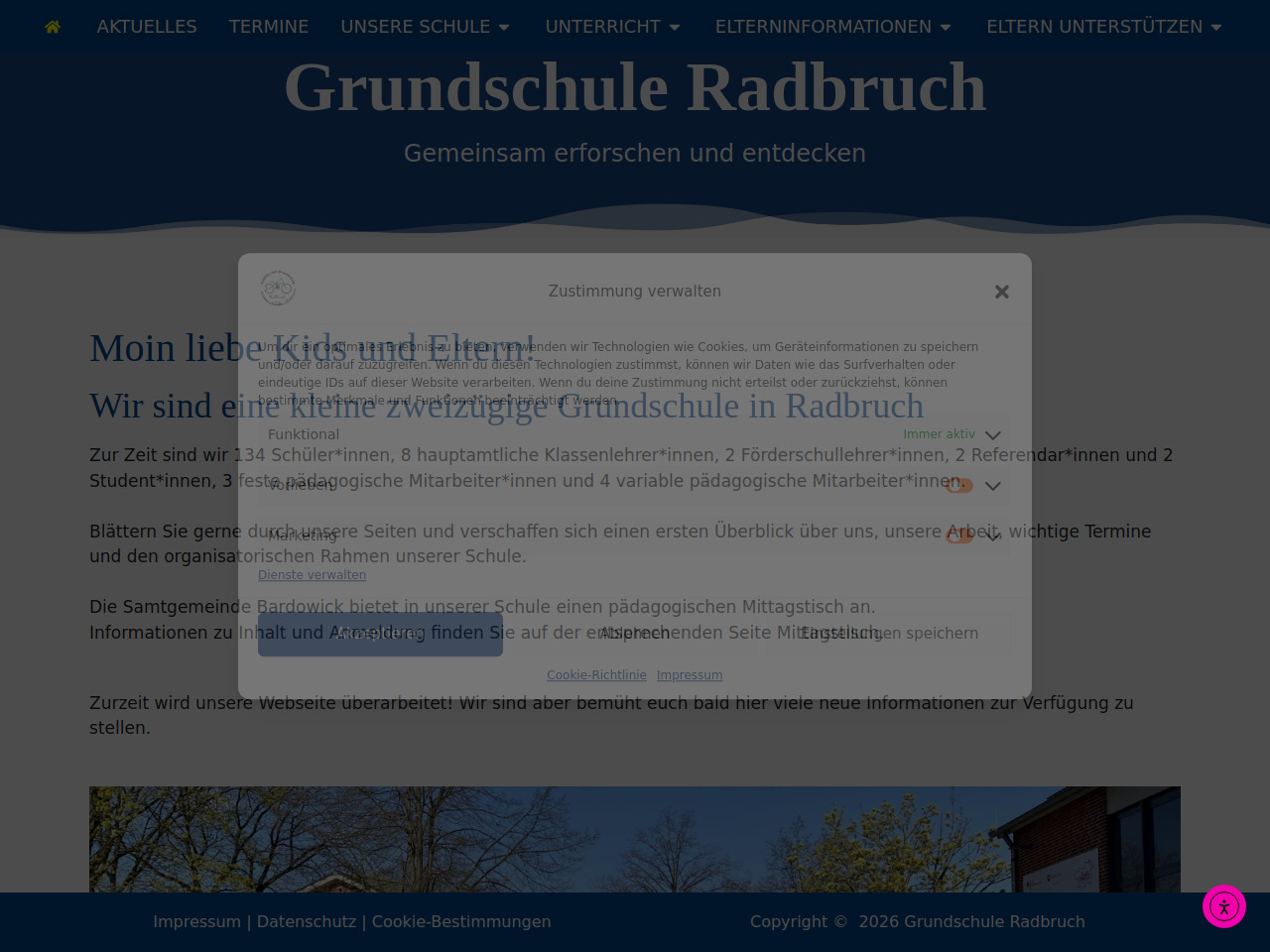
Task: Close the Zustimmung verwalten dialog
Action: [1002, 292]
